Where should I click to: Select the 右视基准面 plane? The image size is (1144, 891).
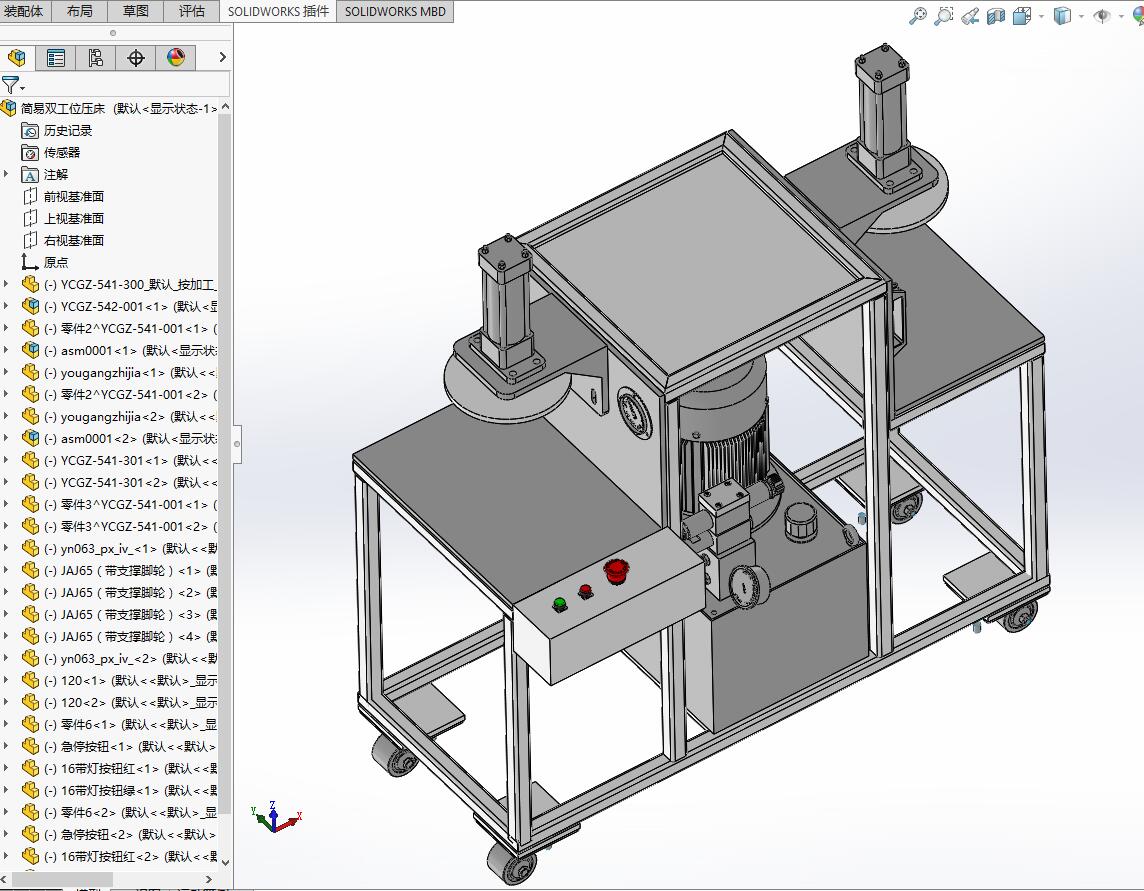point(63,240)
